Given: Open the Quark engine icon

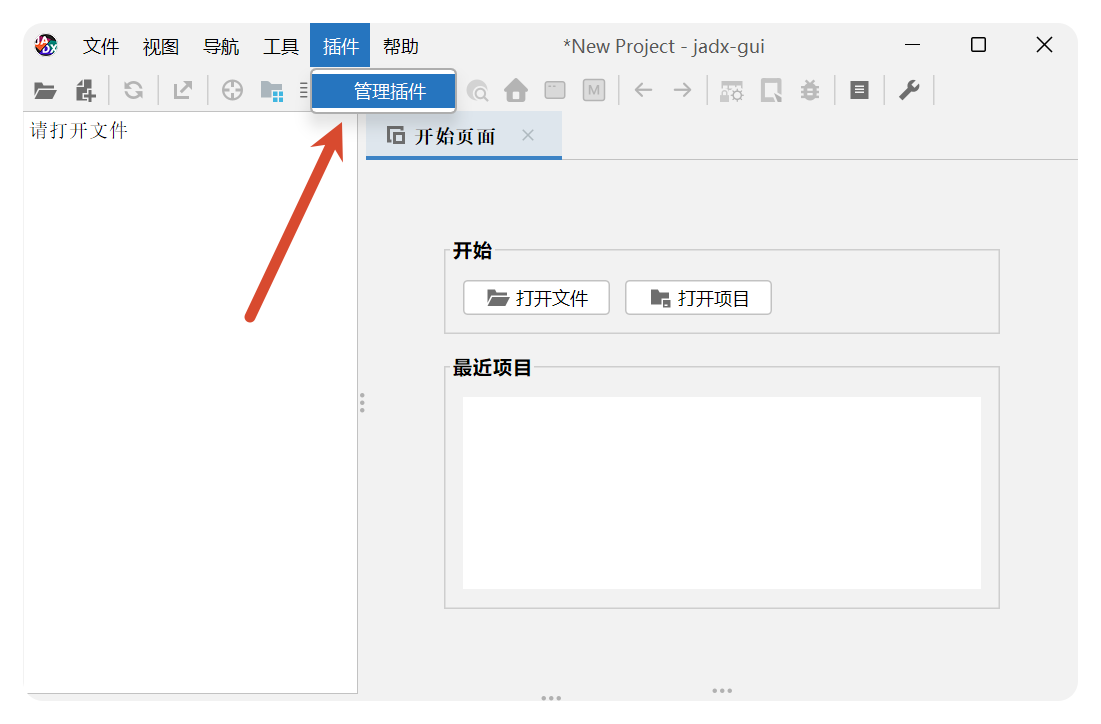Looking at the screenshot, I should [x=771, y=91].
